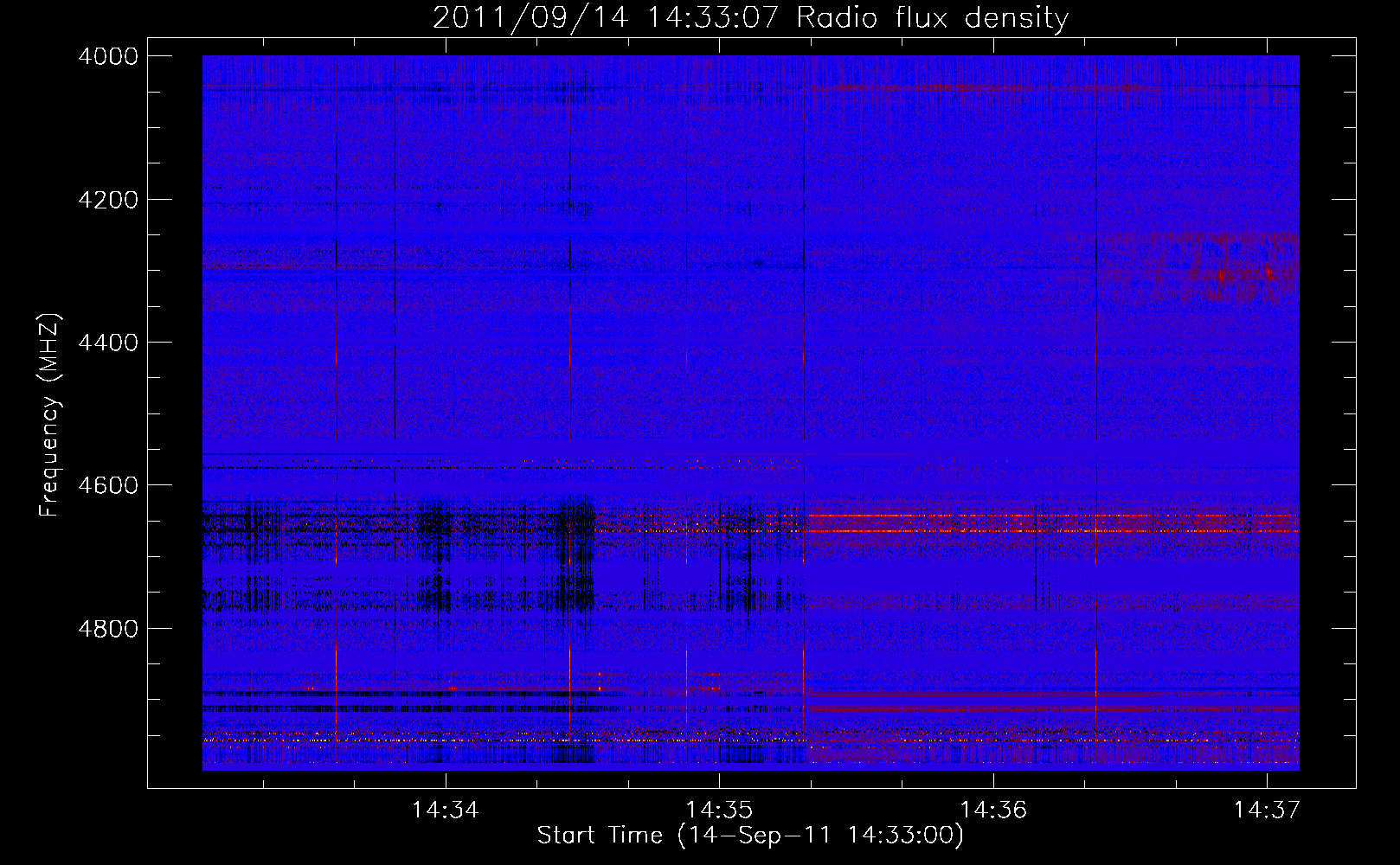The image size is (1400, 865).
Task: Click the 4200 frequency axis label
Action: click(x=108, y=200)
